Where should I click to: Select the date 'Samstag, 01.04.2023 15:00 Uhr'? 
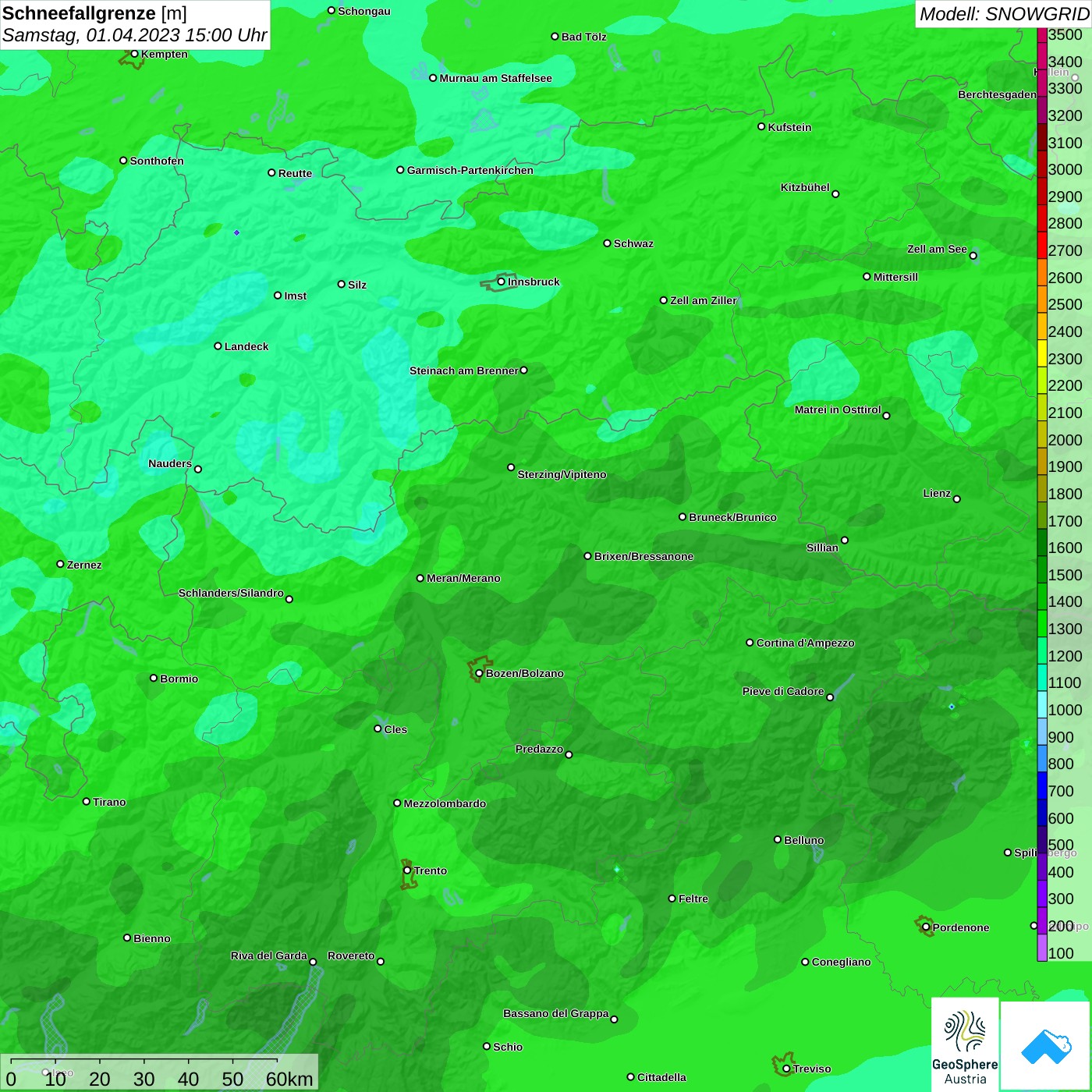pos(134,35)
